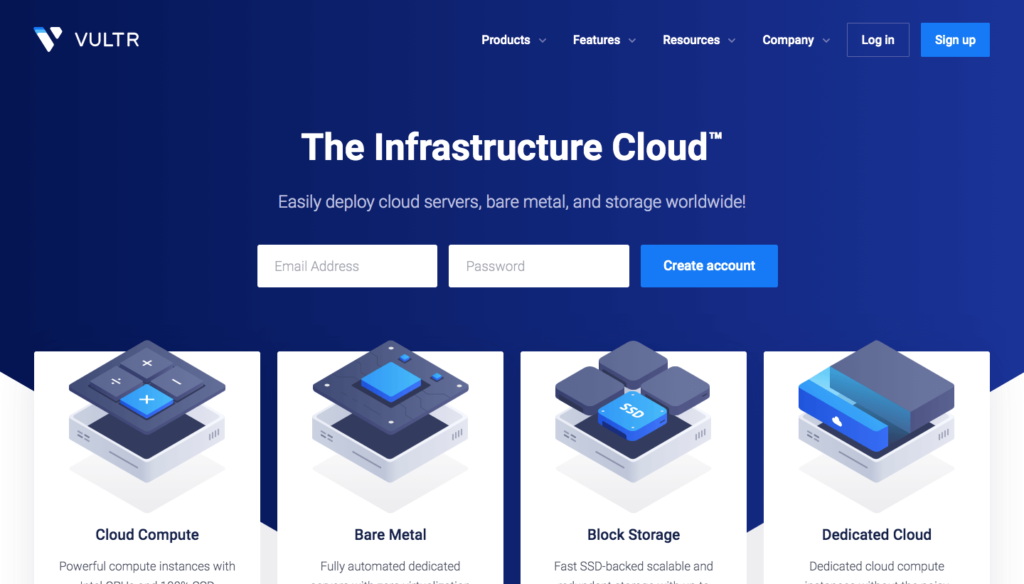
Task: Expand the Features chevron arrow
Action: [632, 41]
